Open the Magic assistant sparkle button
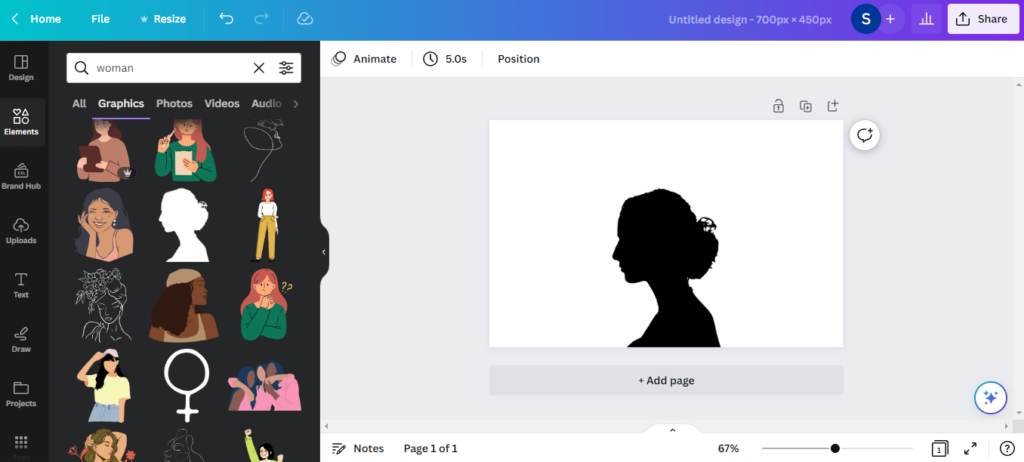1024x462 pixels. 990,398
